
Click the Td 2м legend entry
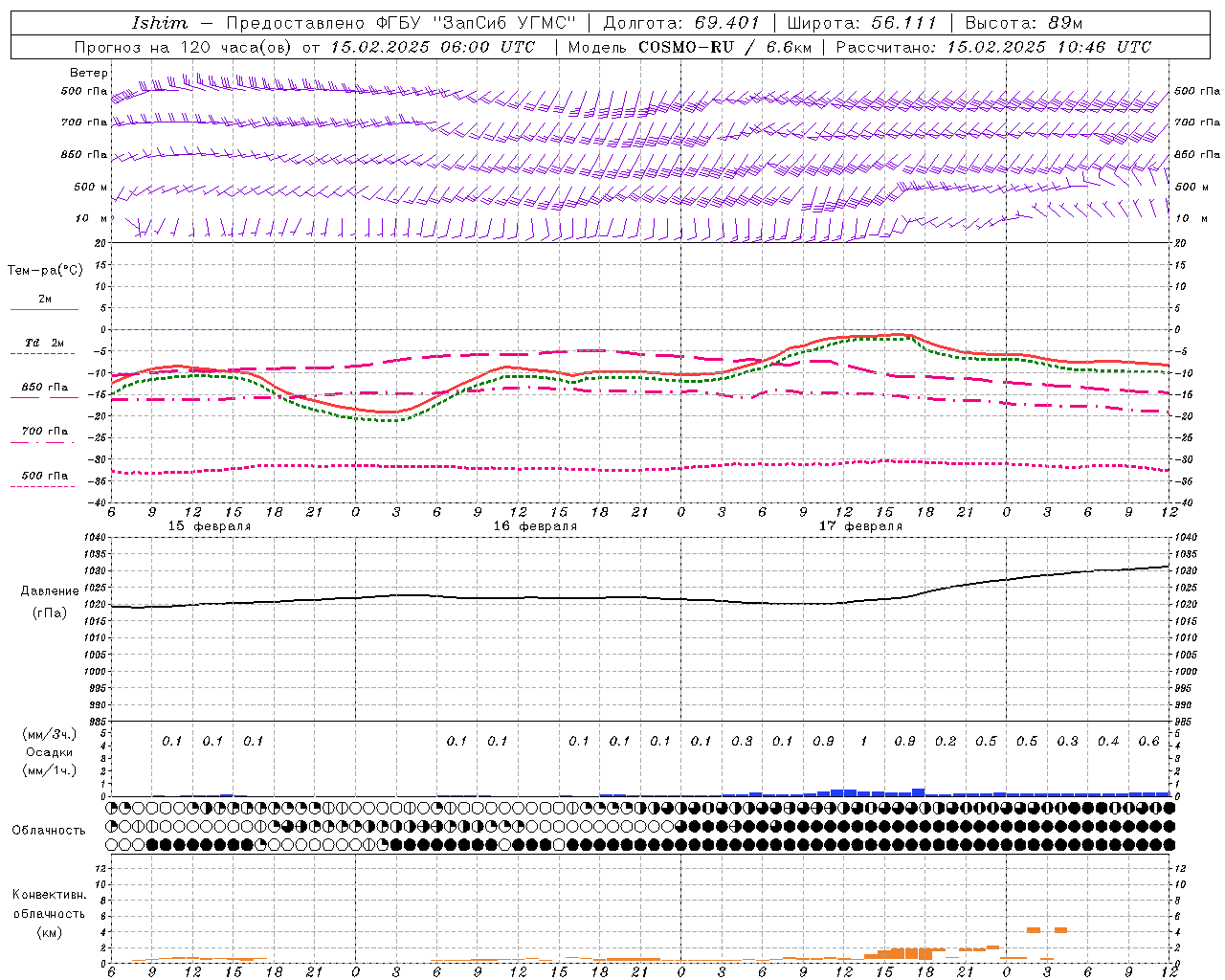(x=45, y=343)
